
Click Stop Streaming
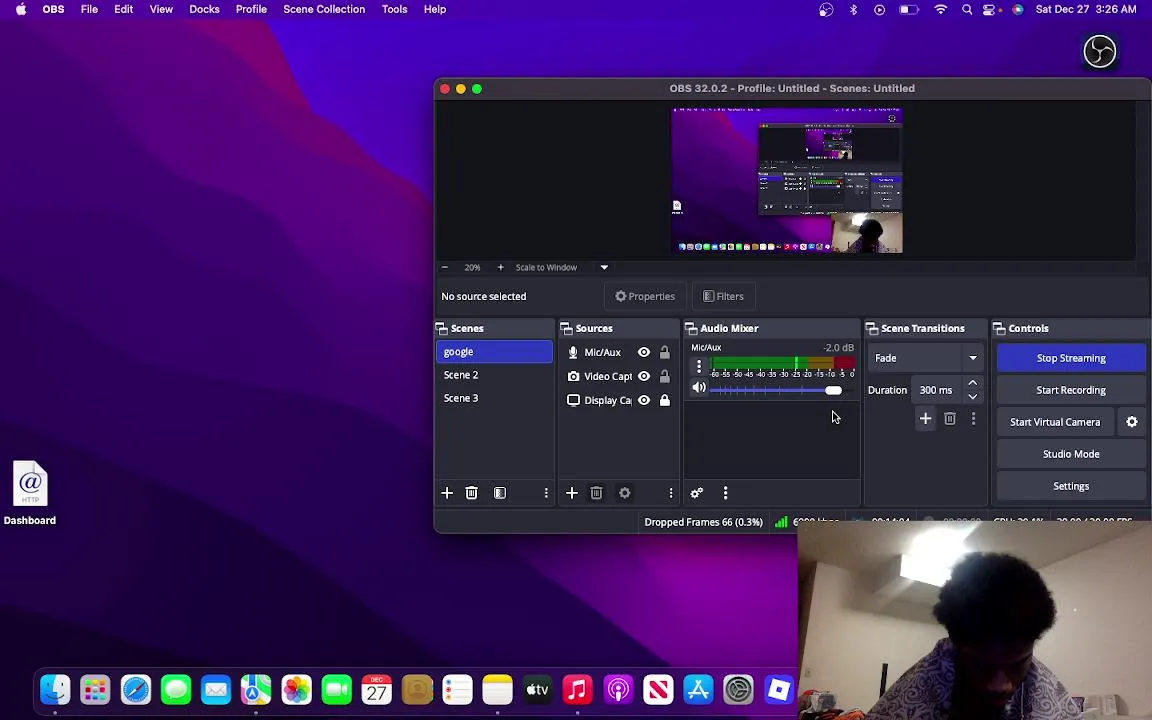pos(1071,358)
